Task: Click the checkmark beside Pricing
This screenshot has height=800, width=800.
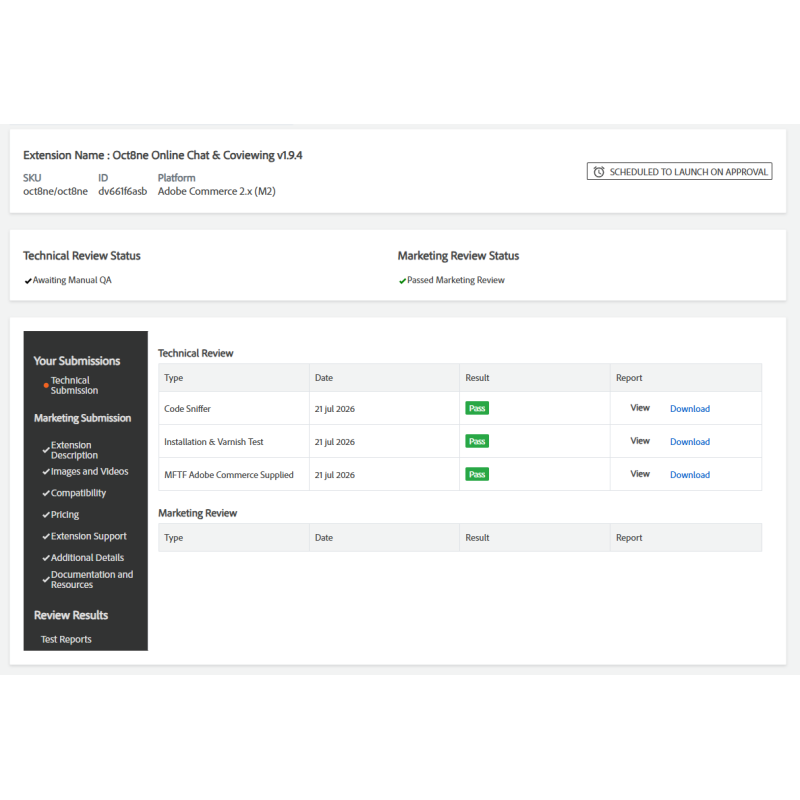Action: tap(46, 515)
